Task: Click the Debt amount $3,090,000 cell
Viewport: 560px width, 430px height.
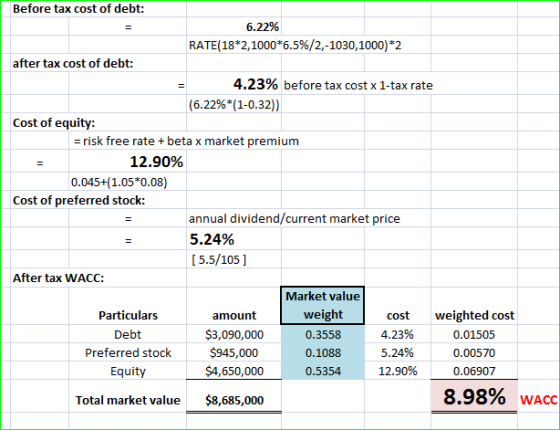Action: coord(234,334)
